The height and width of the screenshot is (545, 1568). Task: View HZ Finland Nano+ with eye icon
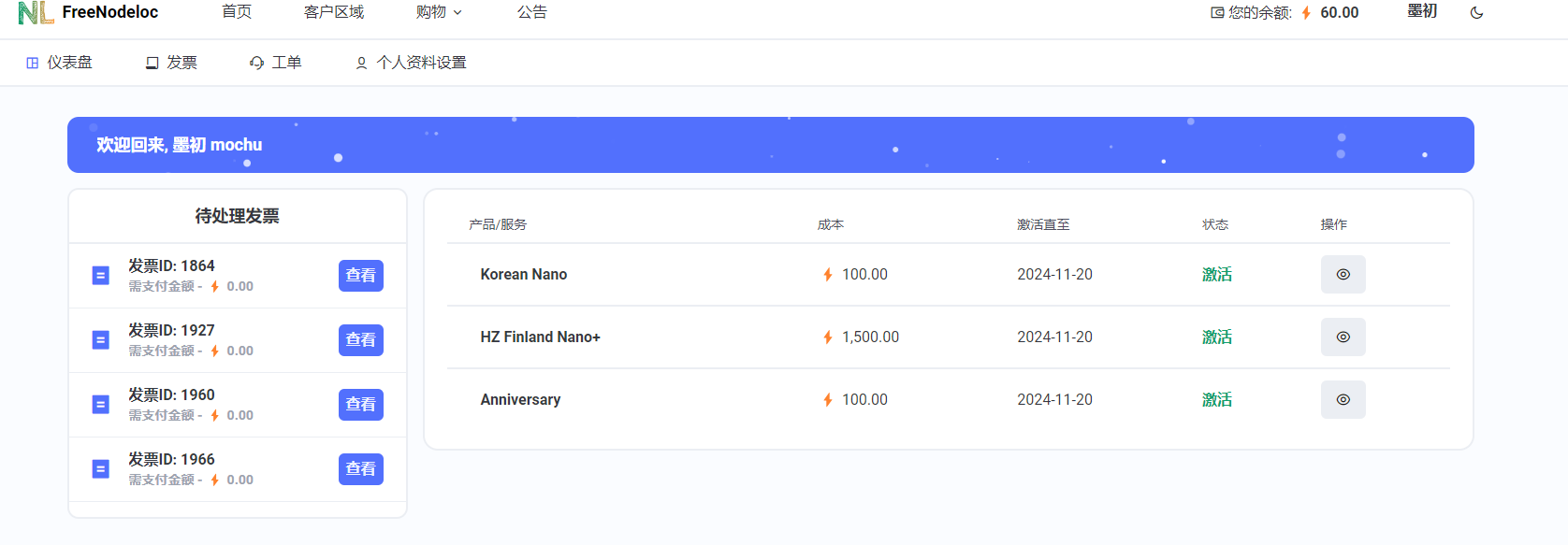coord(1343,337)
